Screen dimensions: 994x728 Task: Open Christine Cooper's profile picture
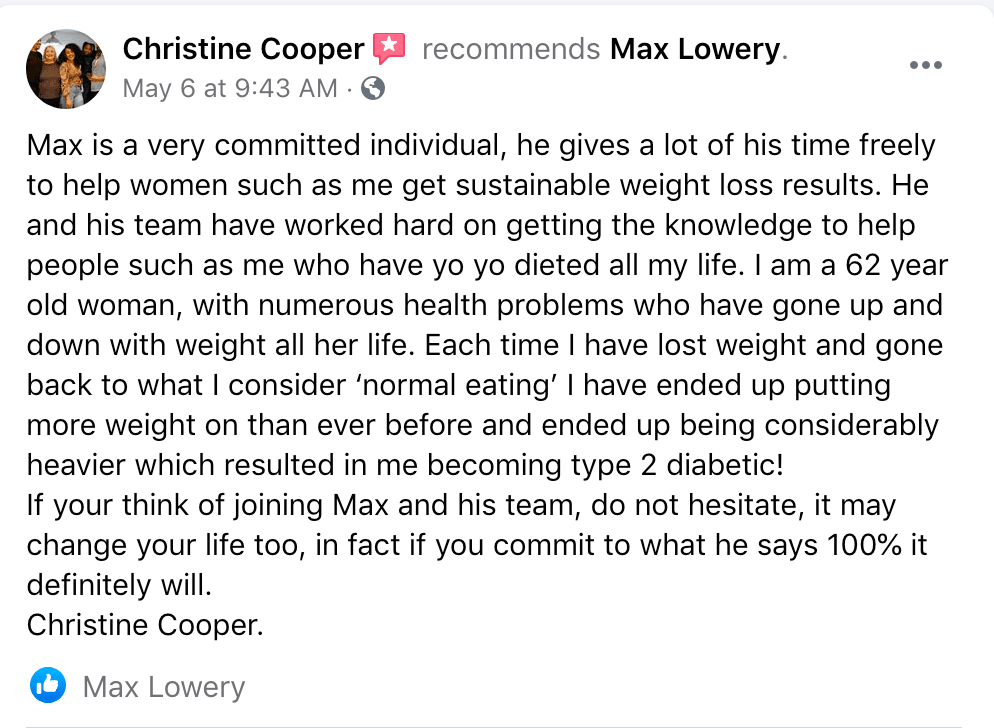[x=66, y=68]
